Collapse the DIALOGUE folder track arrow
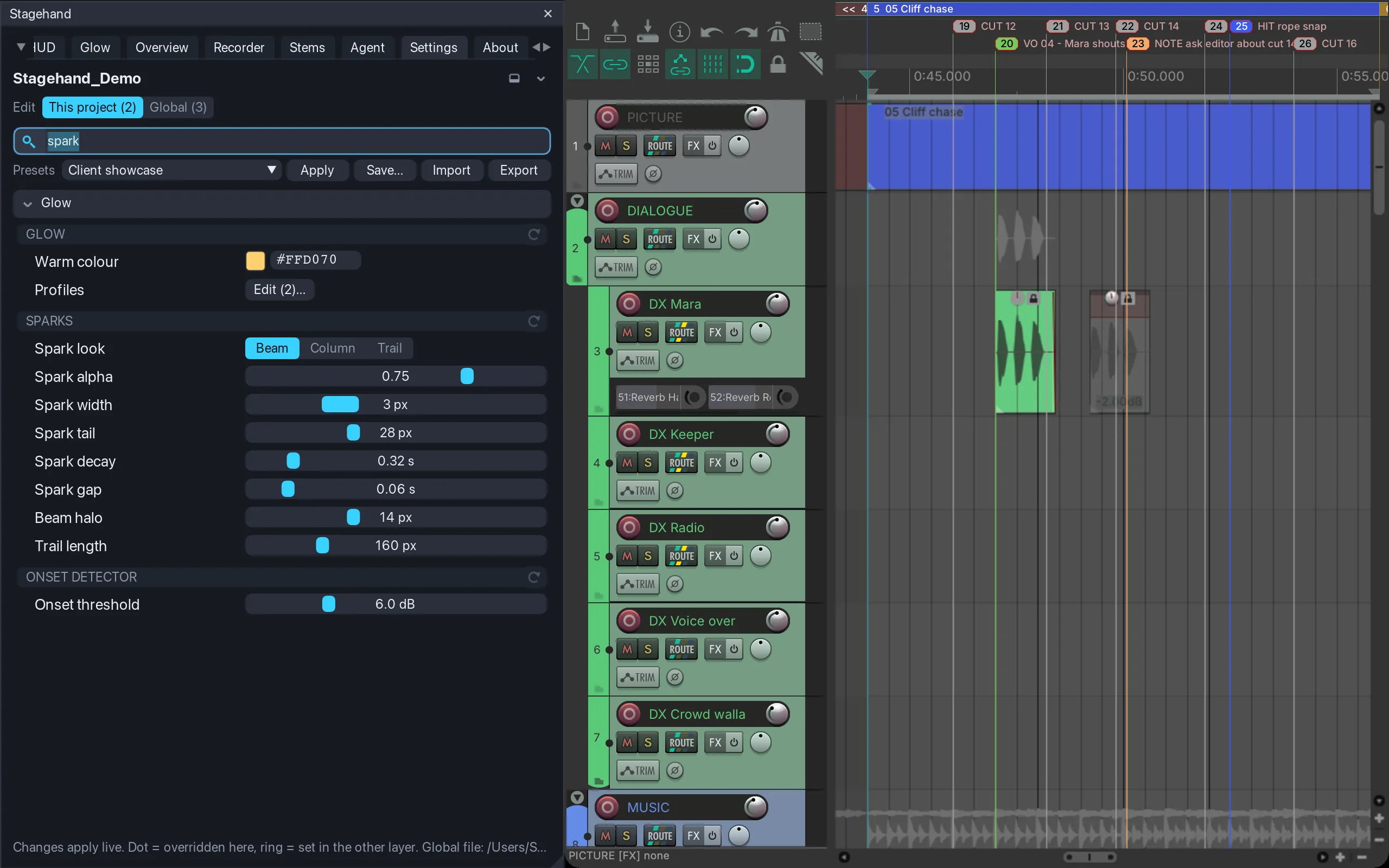 pyautogui.click(x=577, y=201)
